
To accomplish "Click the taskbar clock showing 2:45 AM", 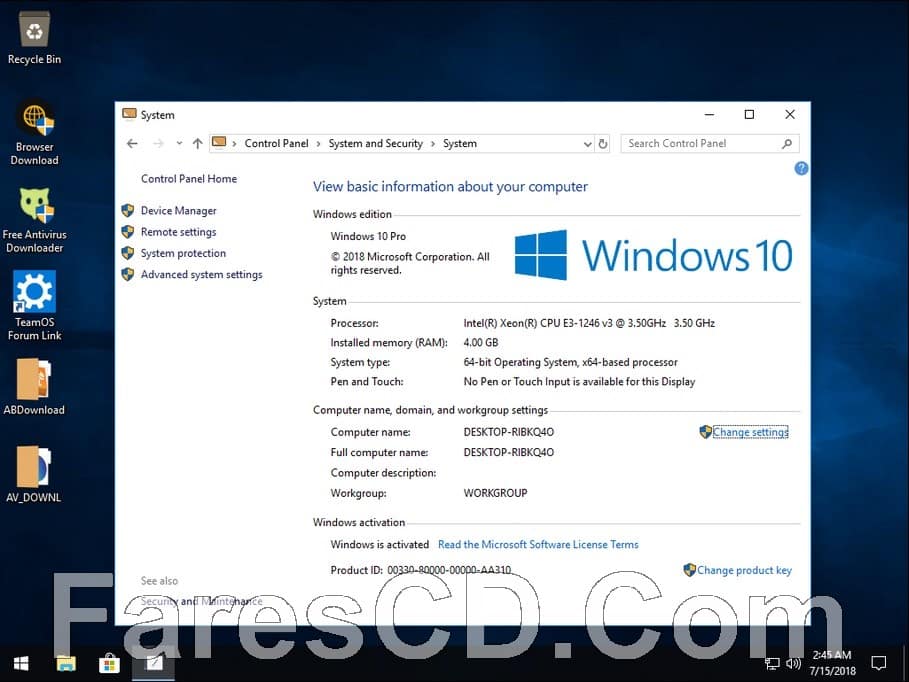I will (832, 663).
